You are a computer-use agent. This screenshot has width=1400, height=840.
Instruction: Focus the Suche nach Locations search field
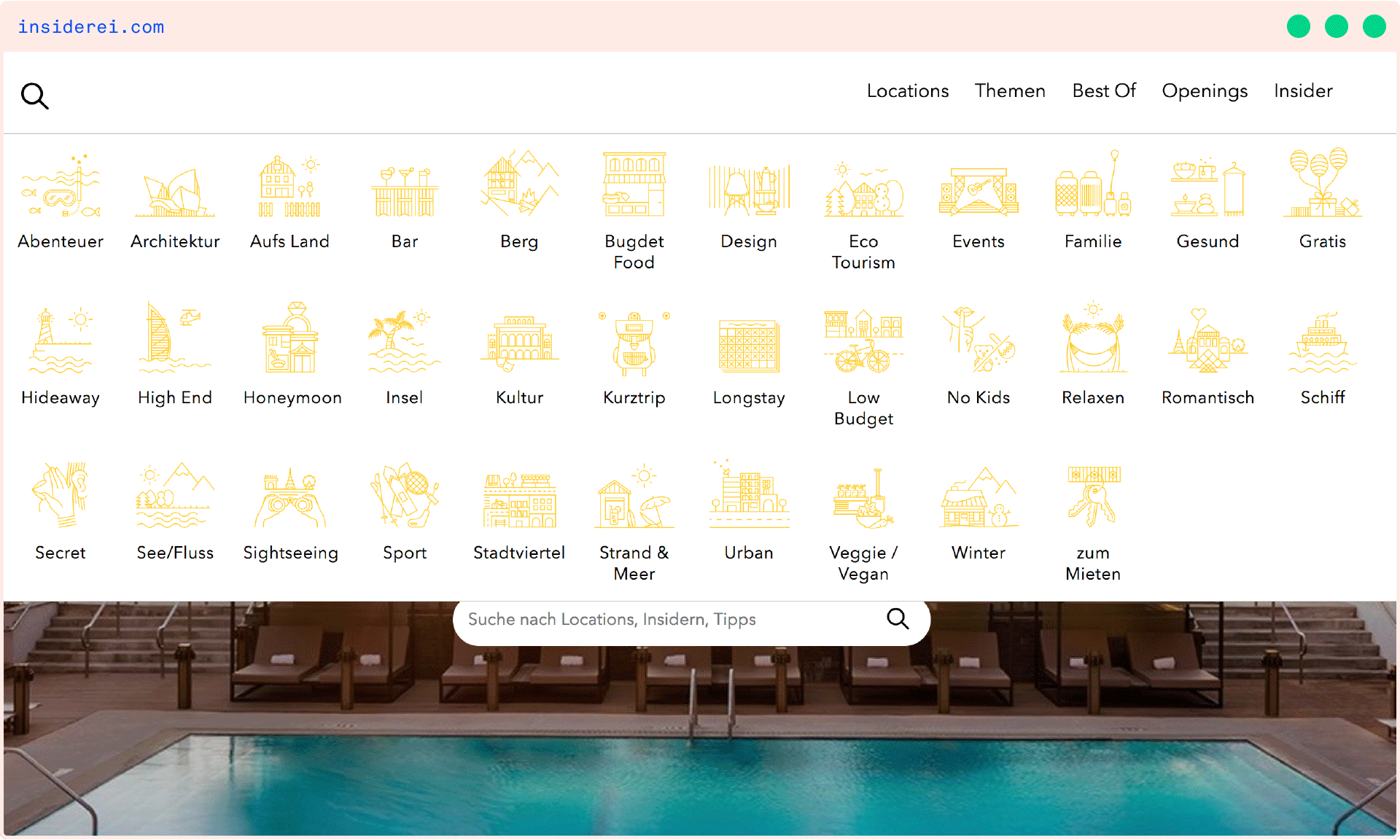coord(671,620)
